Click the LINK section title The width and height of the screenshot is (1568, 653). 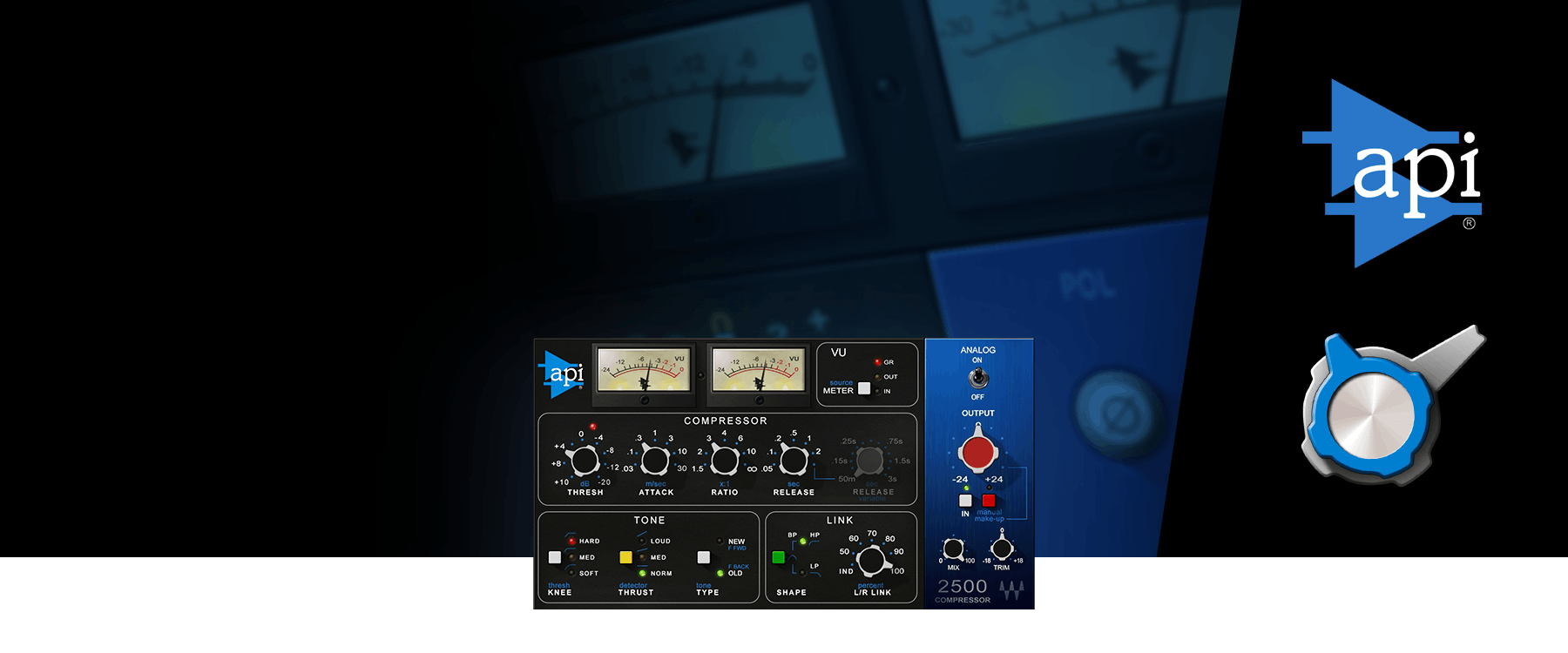coord(840,520)
